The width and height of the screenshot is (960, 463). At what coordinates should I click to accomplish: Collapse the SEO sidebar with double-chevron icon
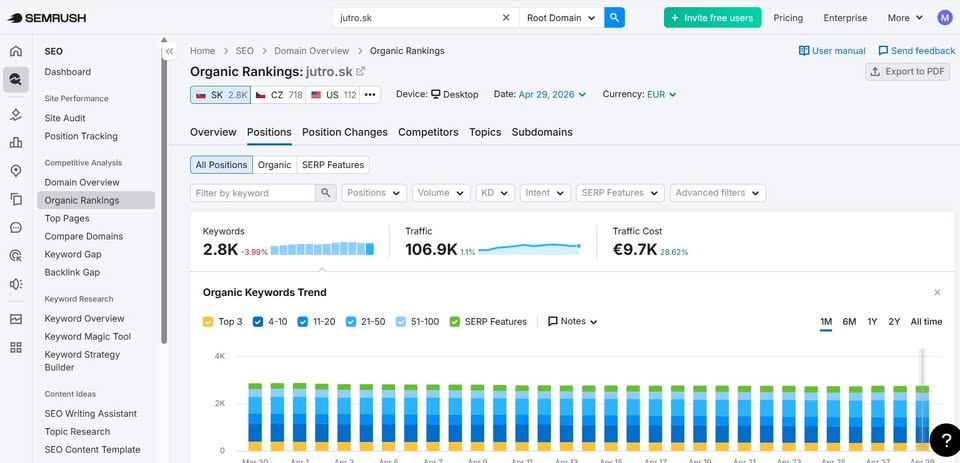tap(170, 51)
